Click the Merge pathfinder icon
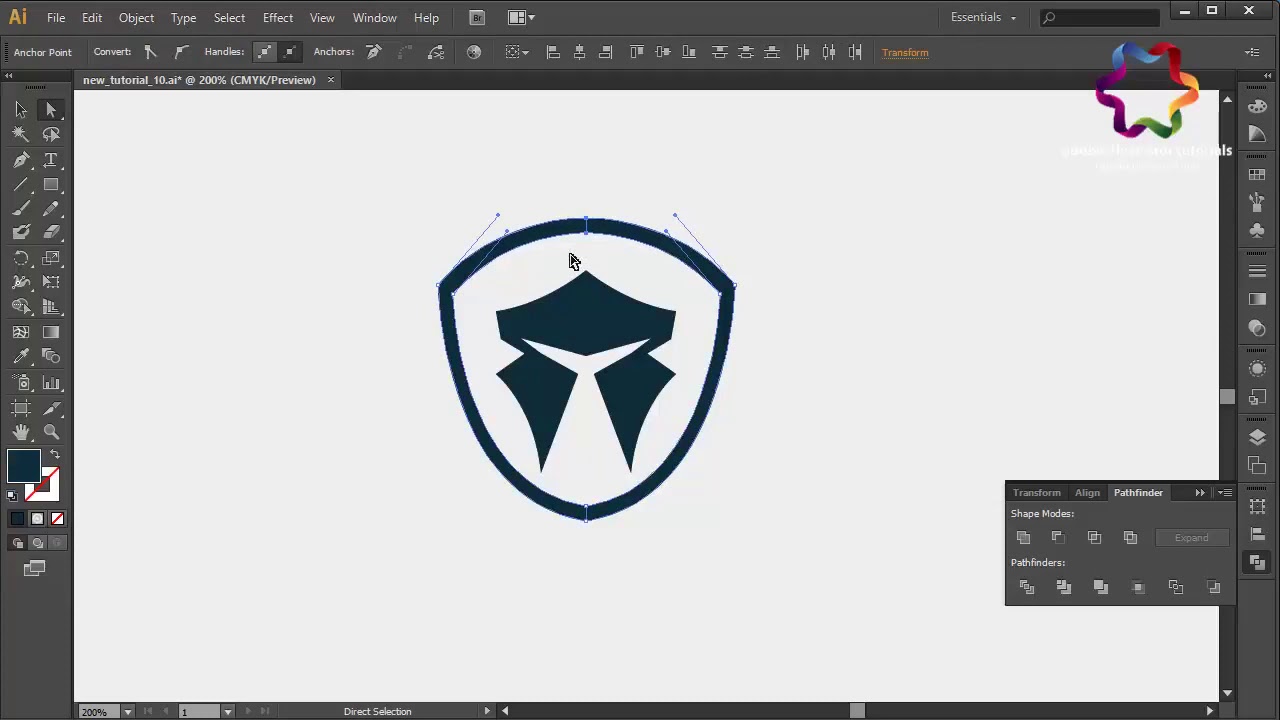1280x720 pixels. [x=1101, y=587]
